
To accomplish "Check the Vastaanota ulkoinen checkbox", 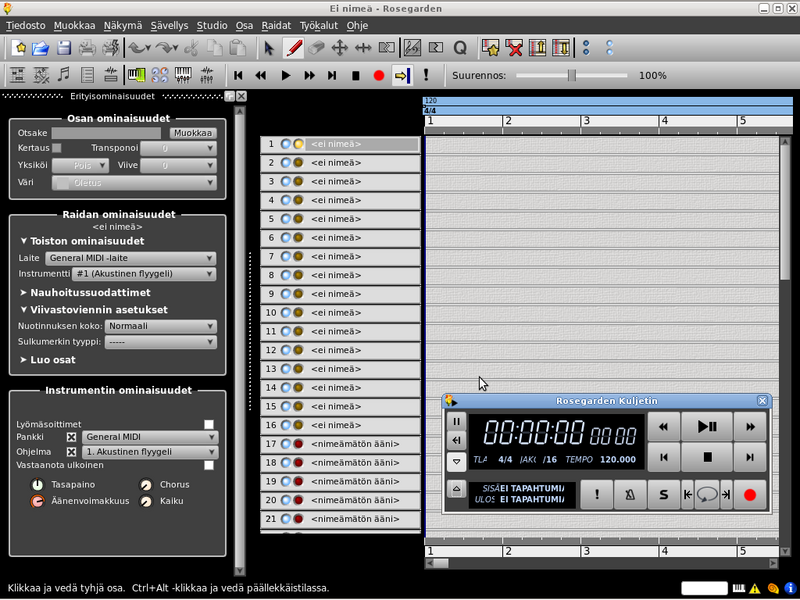I will tap(209, 465).
